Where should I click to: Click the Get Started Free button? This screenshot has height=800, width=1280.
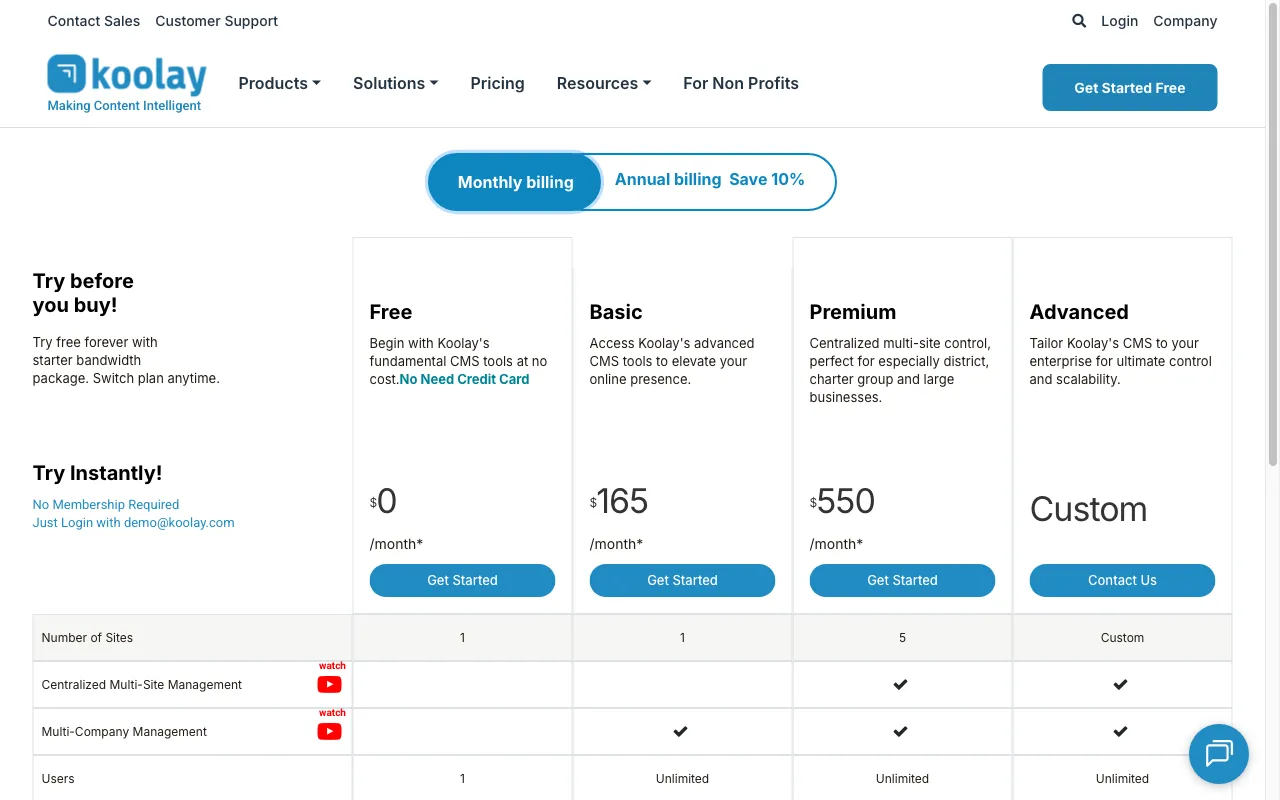pos(1129,88)
